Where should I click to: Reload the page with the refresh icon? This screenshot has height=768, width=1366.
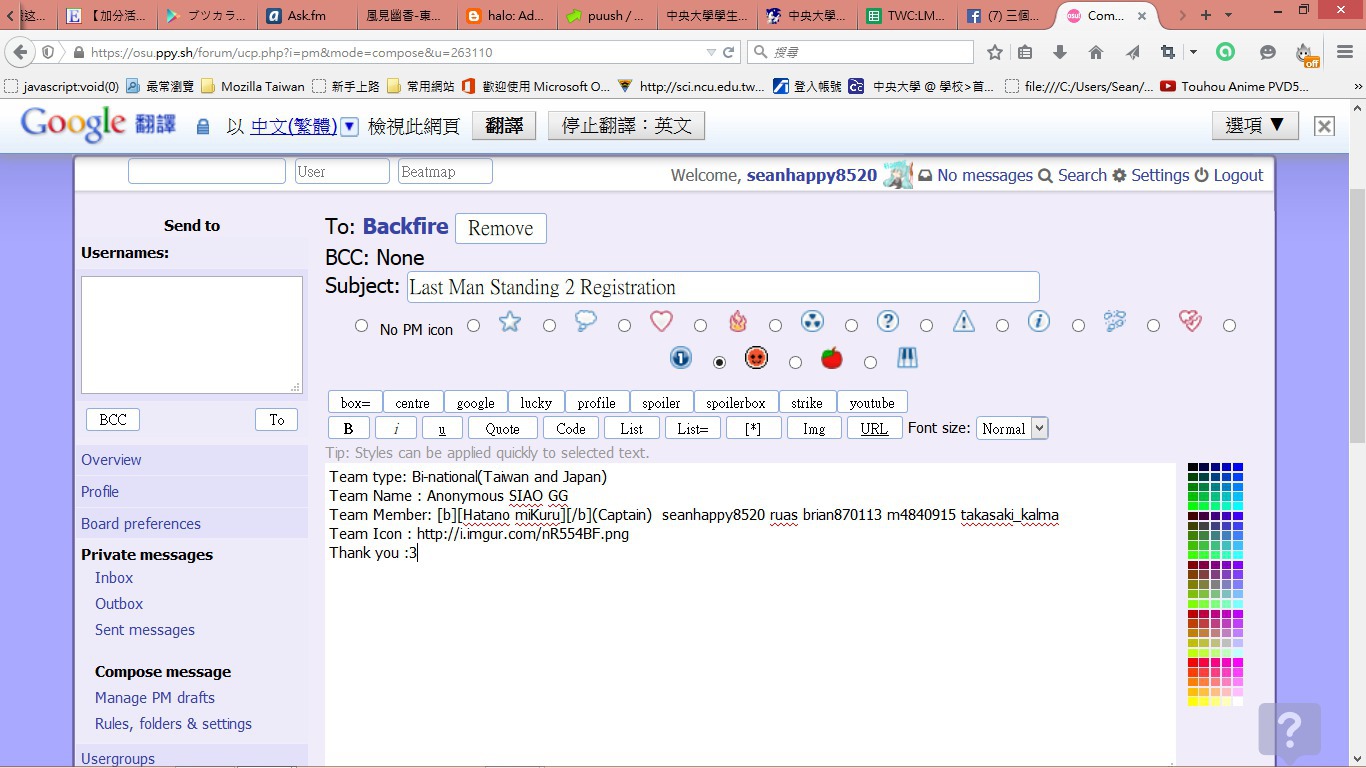point(729,52)
